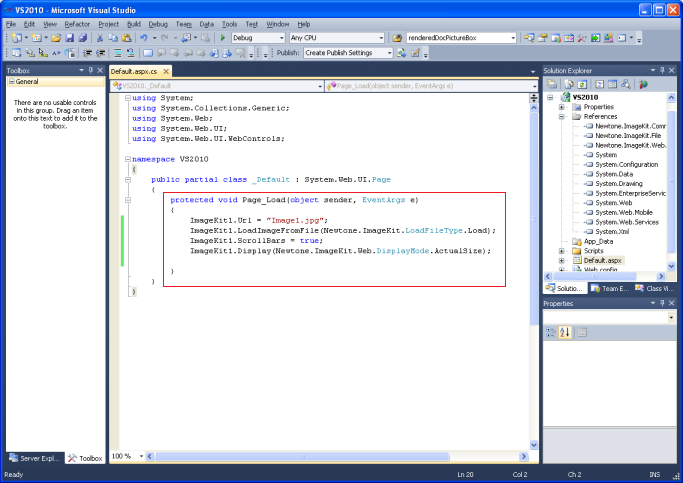Collapse the General group in Toolbox
Image resolution: width=683 pixels, height=483 pixels.
point(12,82)
